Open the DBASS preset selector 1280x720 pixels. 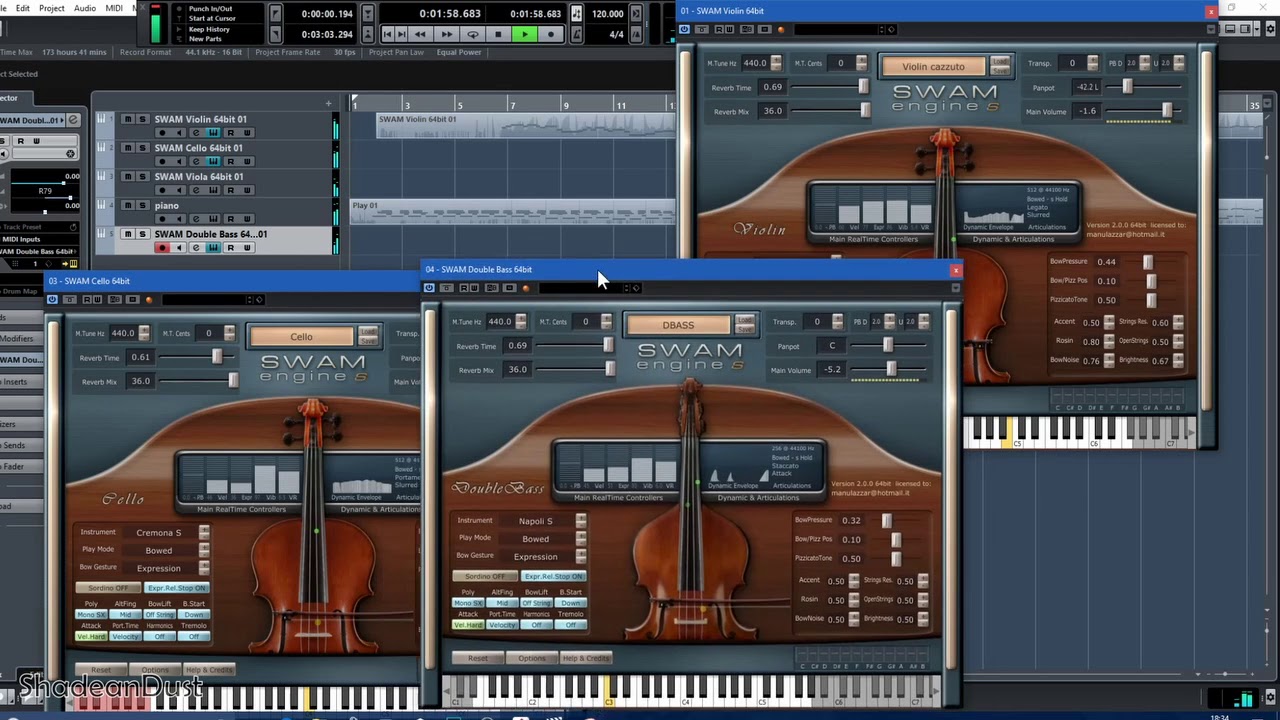[678, 325]
